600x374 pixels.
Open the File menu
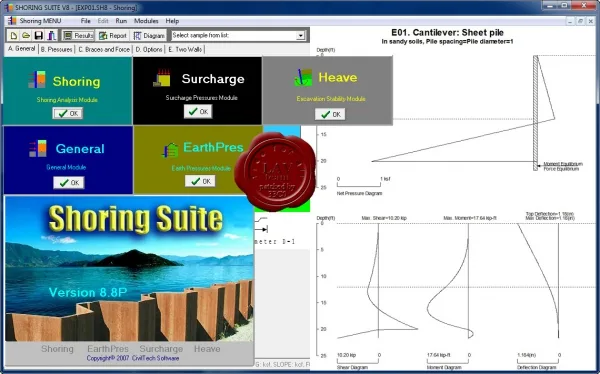click(x=85, y=21)
